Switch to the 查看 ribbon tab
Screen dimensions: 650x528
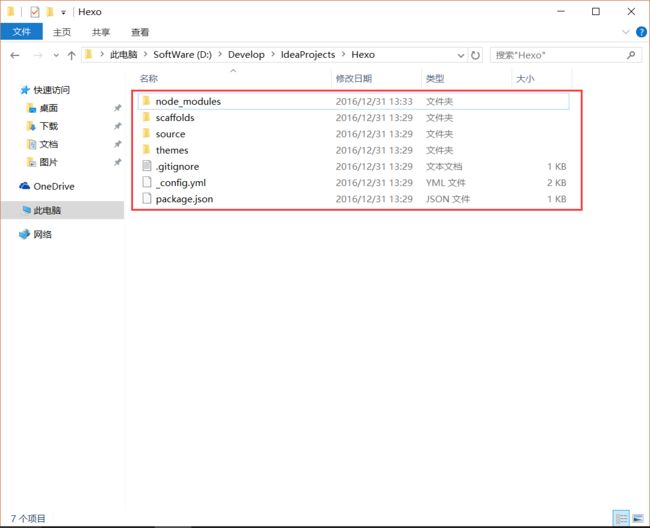(x=140, y=32)
